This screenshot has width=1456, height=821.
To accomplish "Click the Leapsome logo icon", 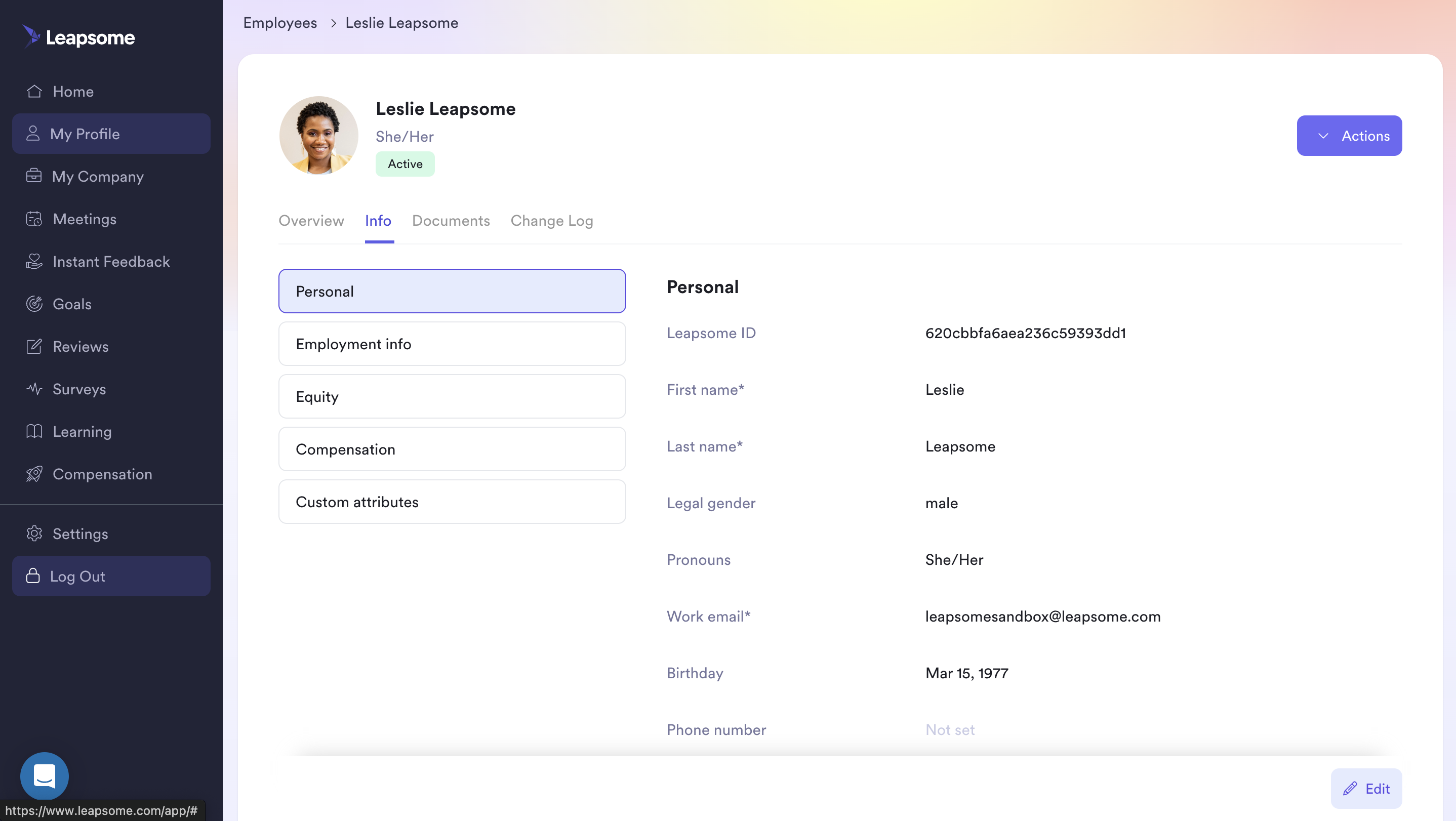I will coord(32,37).
